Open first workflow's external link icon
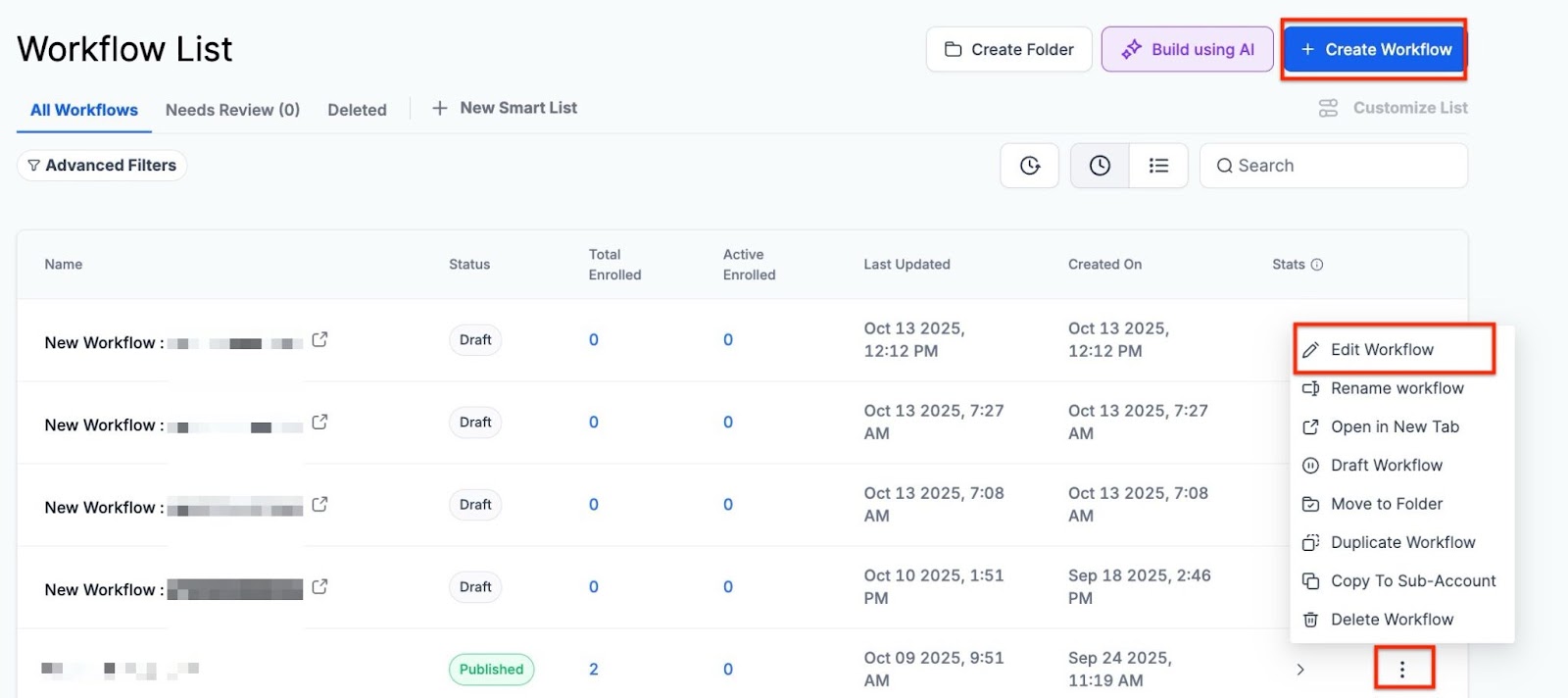Viewport: 1568px width, 698px height. click(x=319, y=340)
